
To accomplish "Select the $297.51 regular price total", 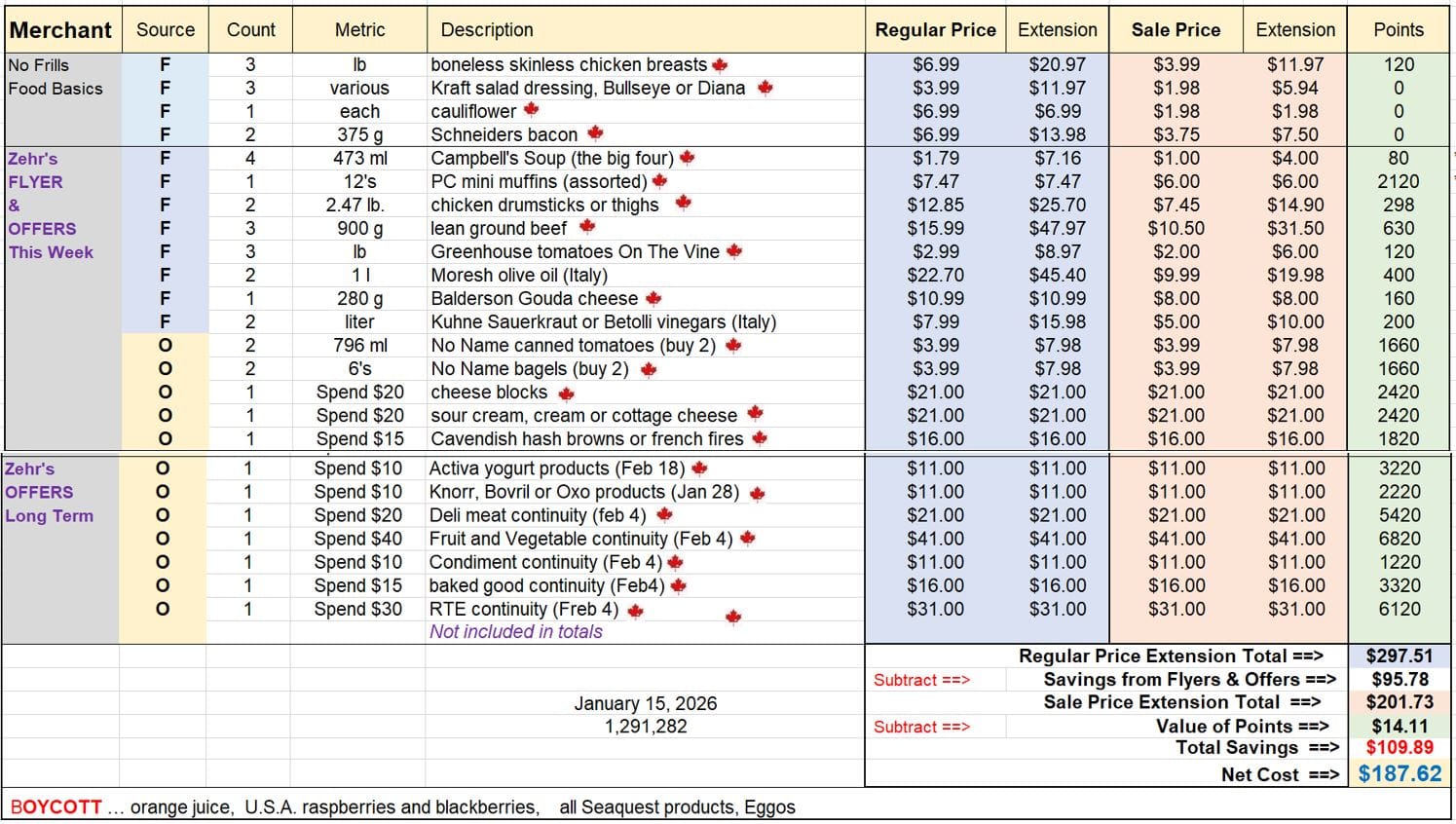I will pyautogui.click(x=1400, y=656).
